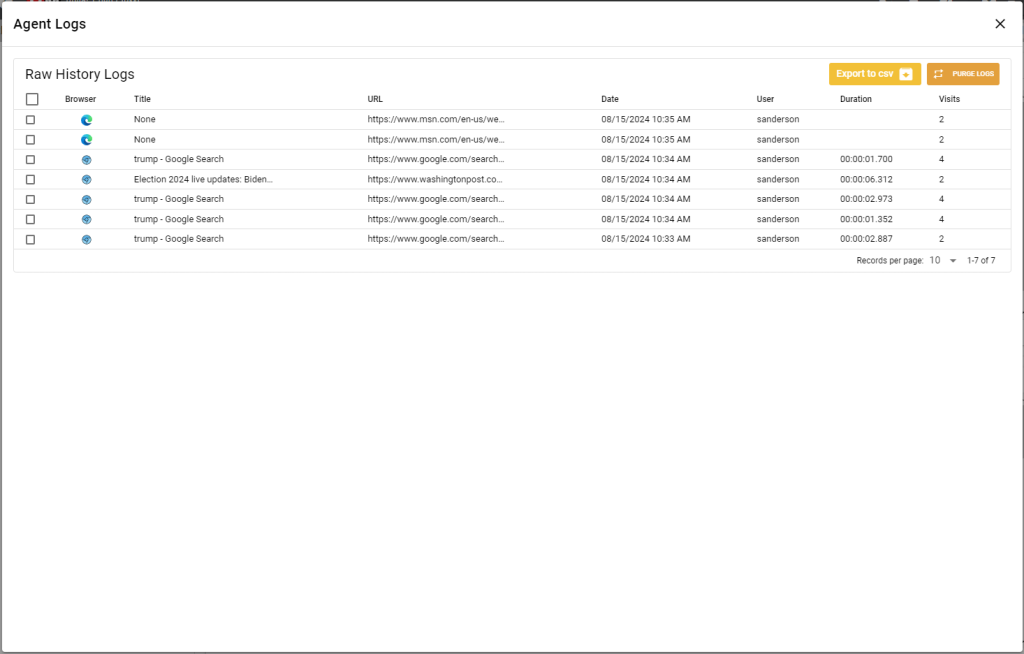The height and width of the screenshot is (654, 1024).
Task: Mark the checkbox for duration 00:00:01.352 row
Action: (31, 220)
